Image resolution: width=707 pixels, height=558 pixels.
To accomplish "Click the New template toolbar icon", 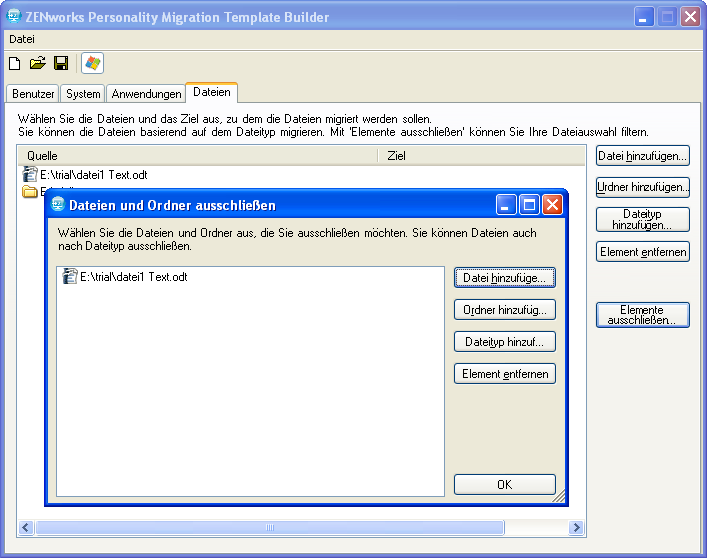I will (14, 63).
